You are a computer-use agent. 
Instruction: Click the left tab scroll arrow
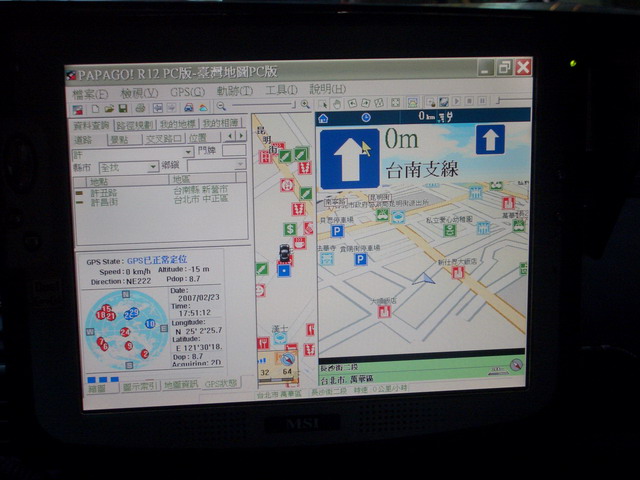click(231, 136)
